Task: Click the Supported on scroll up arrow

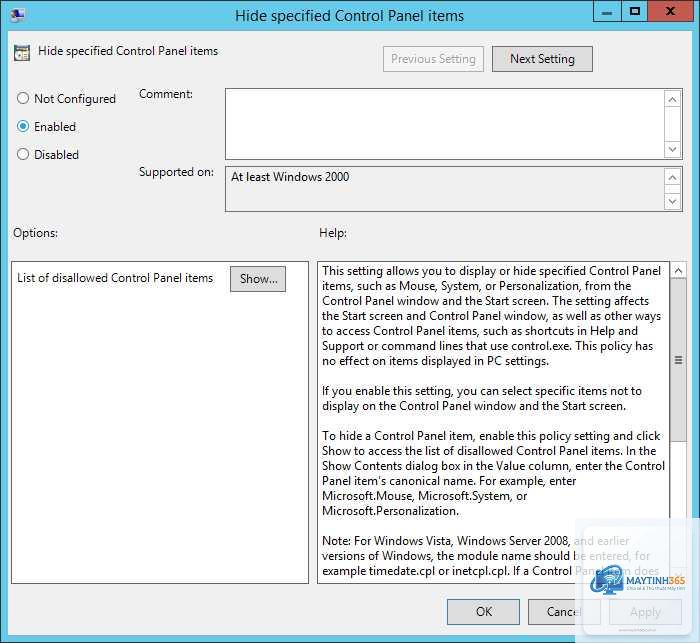Action: click(x=673, y=178)
